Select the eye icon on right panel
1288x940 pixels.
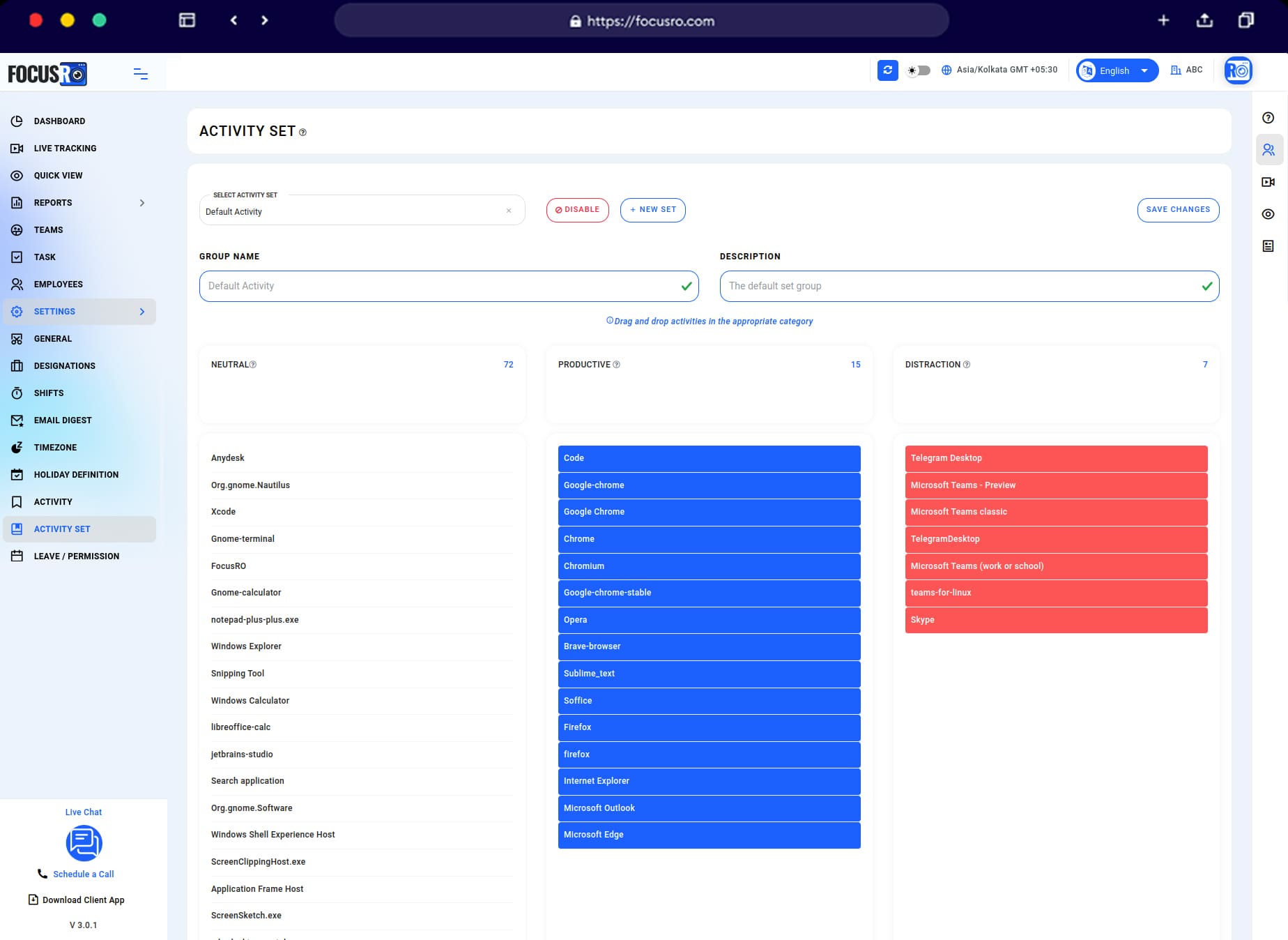click(x=1268, y=214)
